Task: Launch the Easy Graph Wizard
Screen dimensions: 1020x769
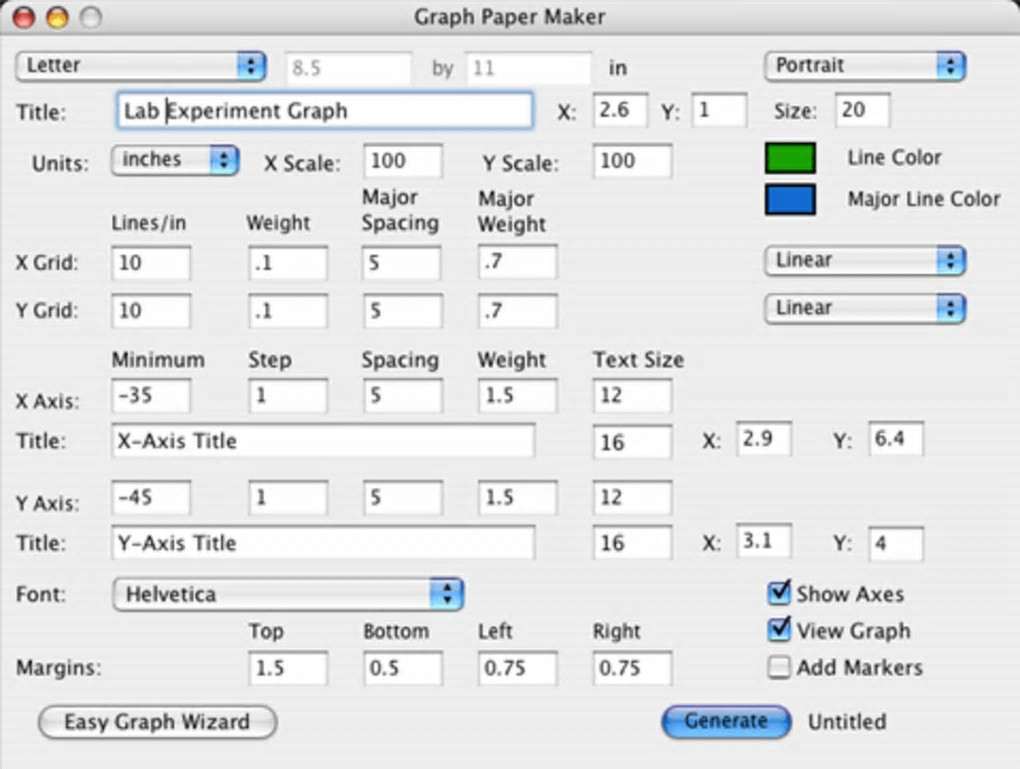Action: pyautogui.click(x=157, y=722)
